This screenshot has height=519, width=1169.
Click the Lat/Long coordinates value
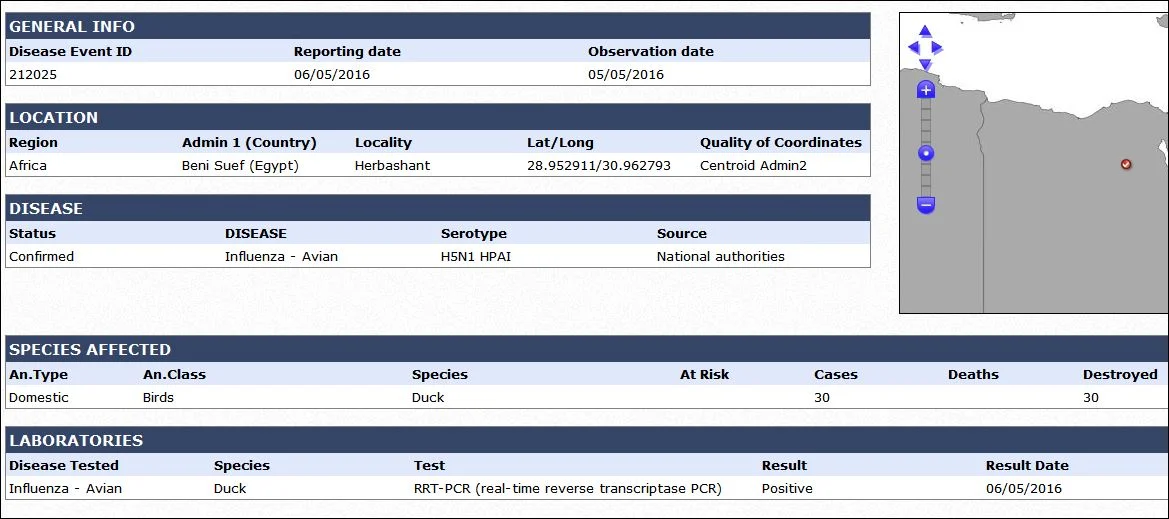tap(599, 166)
